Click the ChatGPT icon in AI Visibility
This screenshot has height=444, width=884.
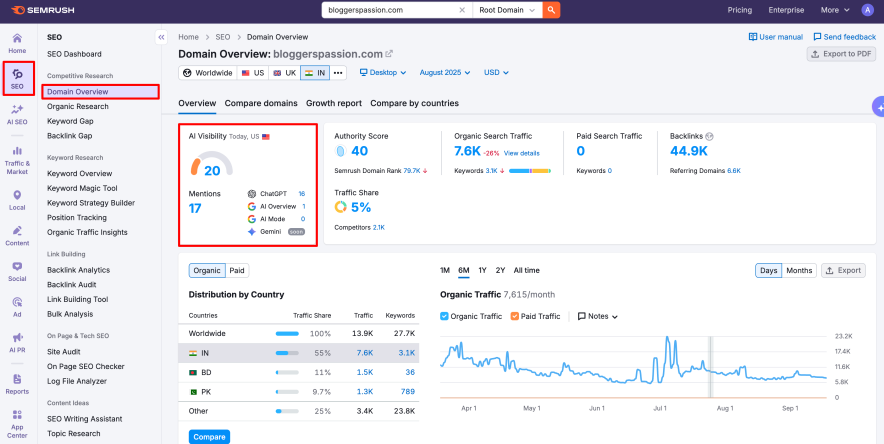coord(251,193)
